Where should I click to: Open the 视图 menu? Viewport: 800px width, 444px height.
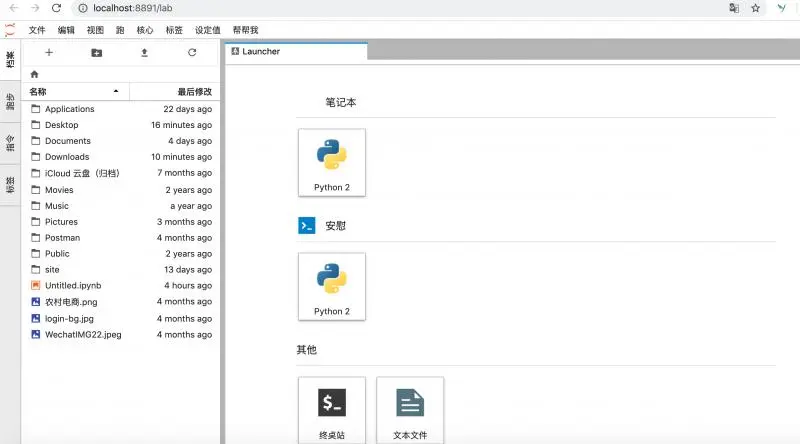[x=95, y=30]
